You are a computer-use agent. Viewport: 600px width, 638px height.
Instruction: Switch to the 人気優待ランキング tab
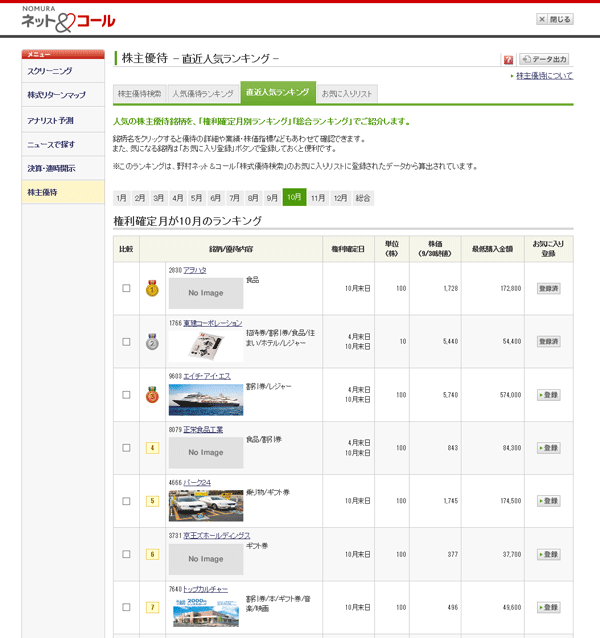coord(203,94)
